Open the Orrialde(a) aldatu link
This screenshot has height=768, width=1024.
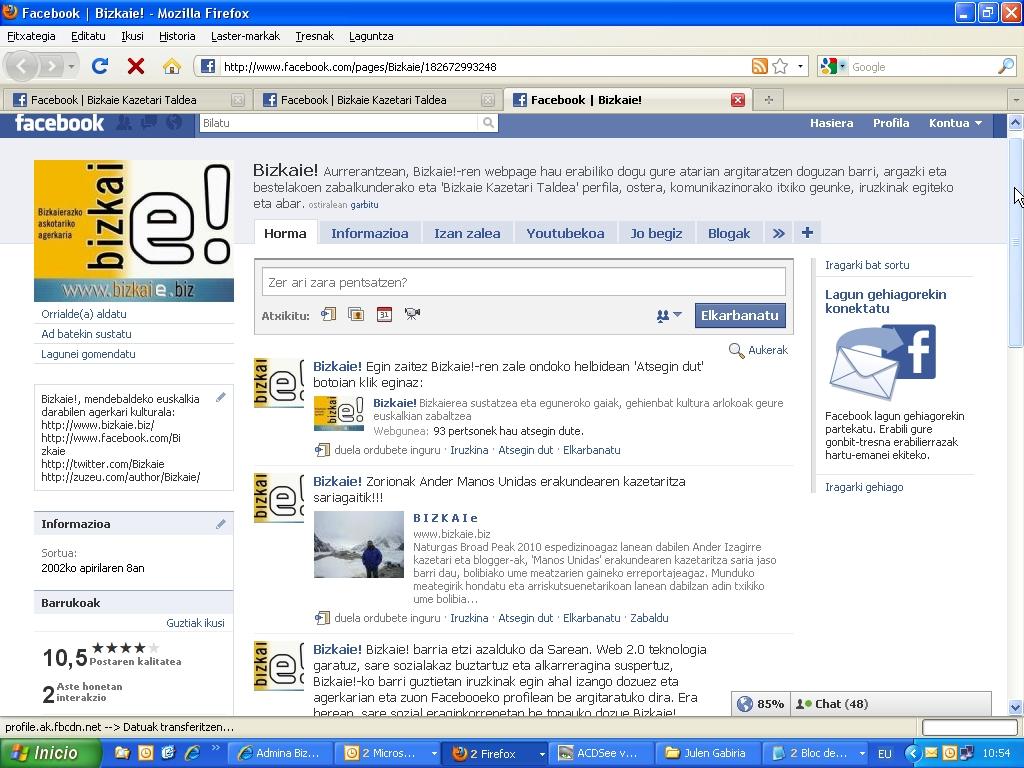(x=84, y=314)
